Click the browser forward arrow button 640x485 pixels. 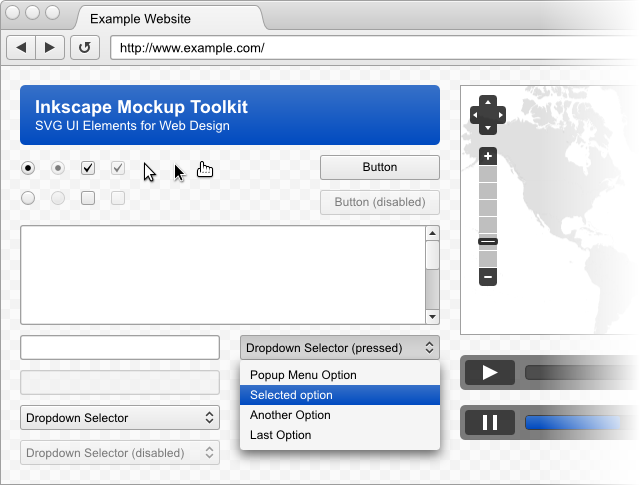tap(50, 48)
